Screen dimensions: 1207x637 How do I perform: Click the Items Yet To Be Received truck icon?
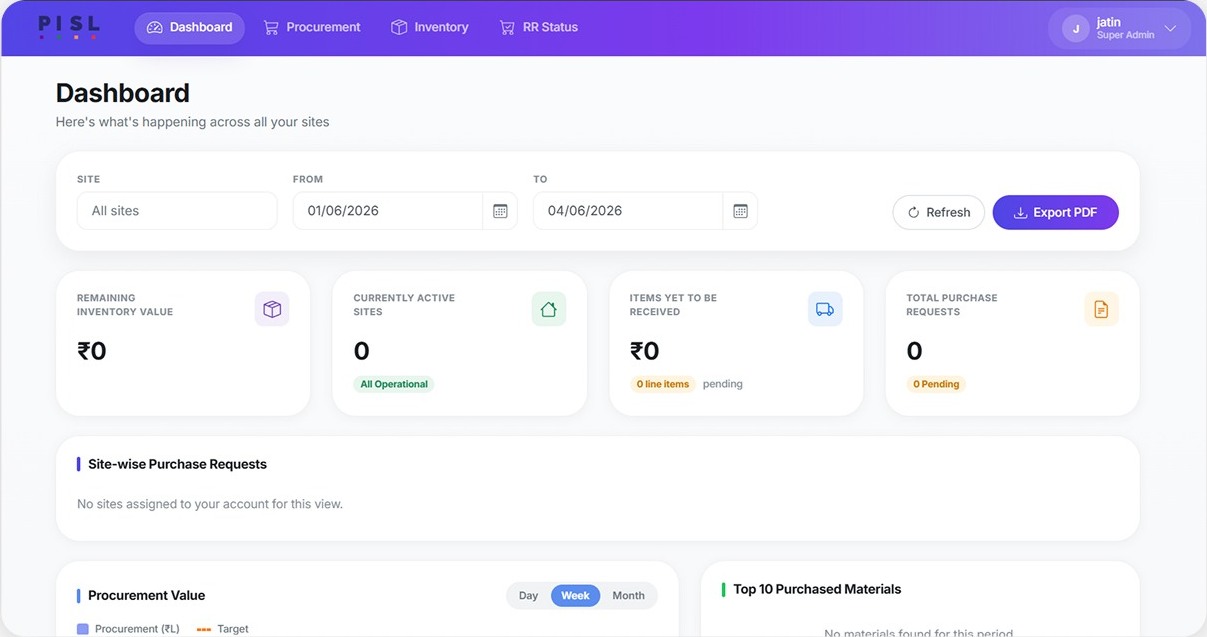click(x=825, y=309)
